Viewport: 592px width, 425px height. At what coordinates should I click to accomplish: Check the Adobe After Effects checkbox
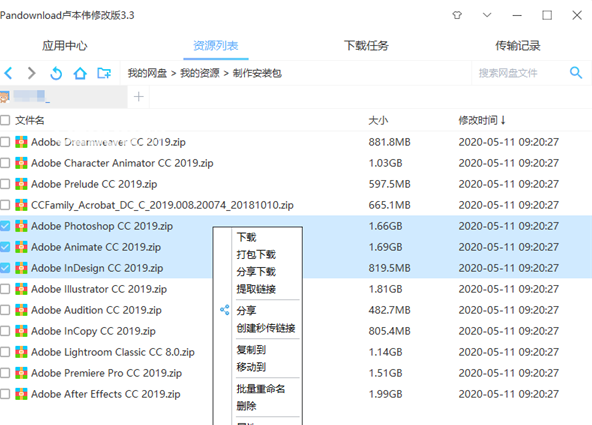point(5,394)
